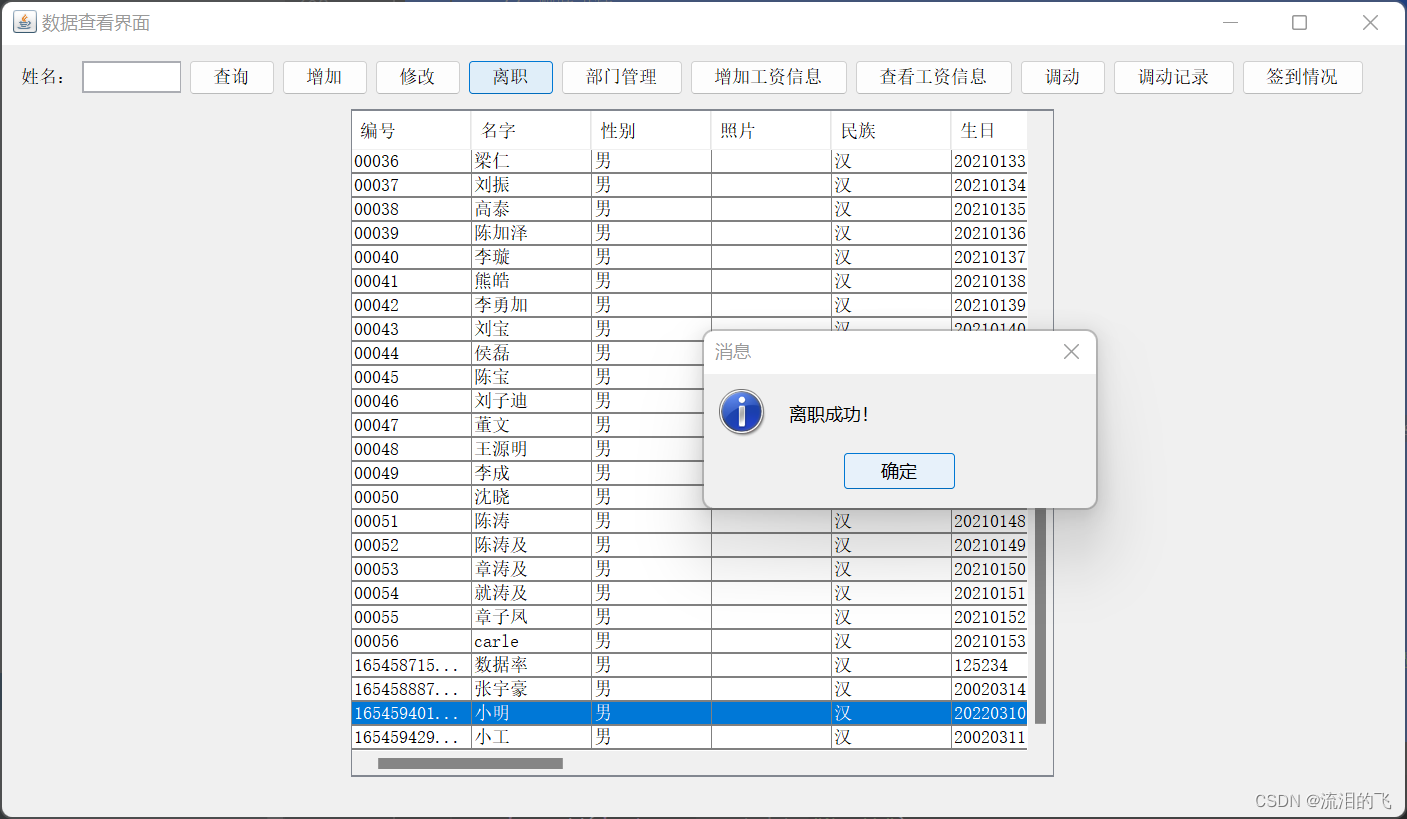Click the ID cell 00047
The image size is (1407, 819).
pos(411,425)
